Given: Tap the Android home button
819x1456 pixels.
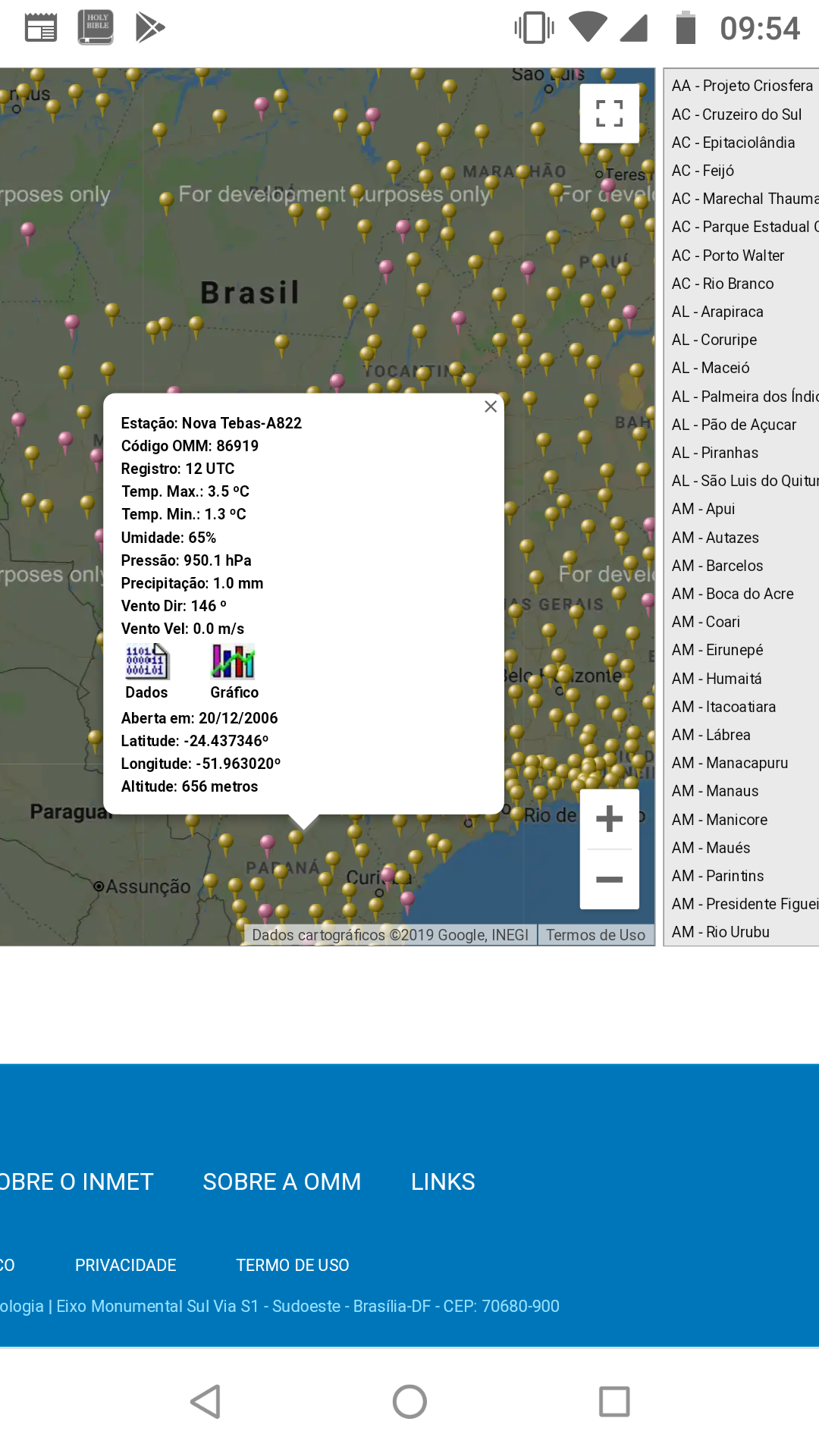Looking at the screenshot, I should tap(409, 1401).
